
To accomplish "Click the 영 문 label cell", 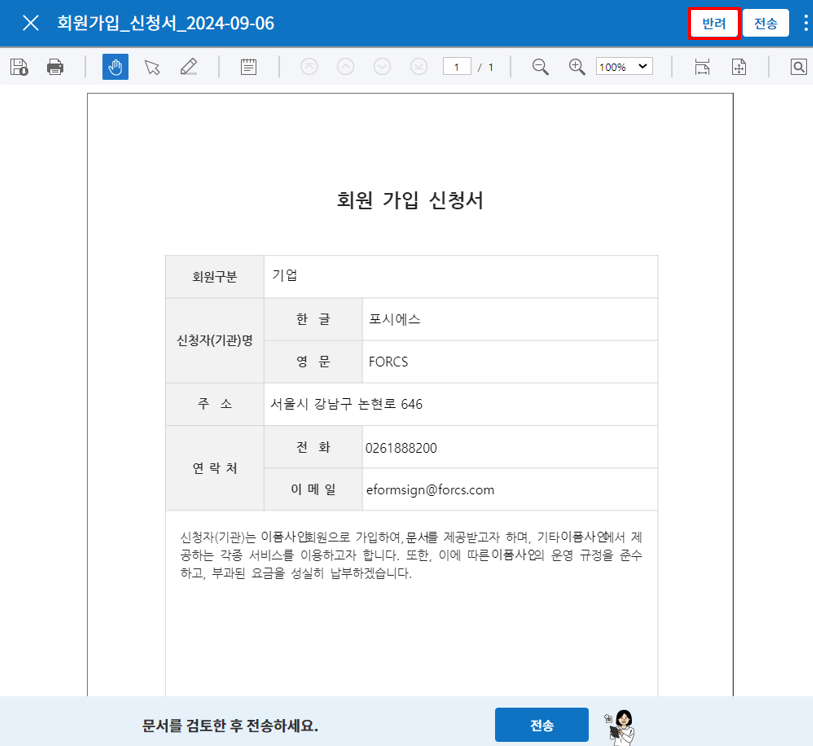I will point(313,362).
